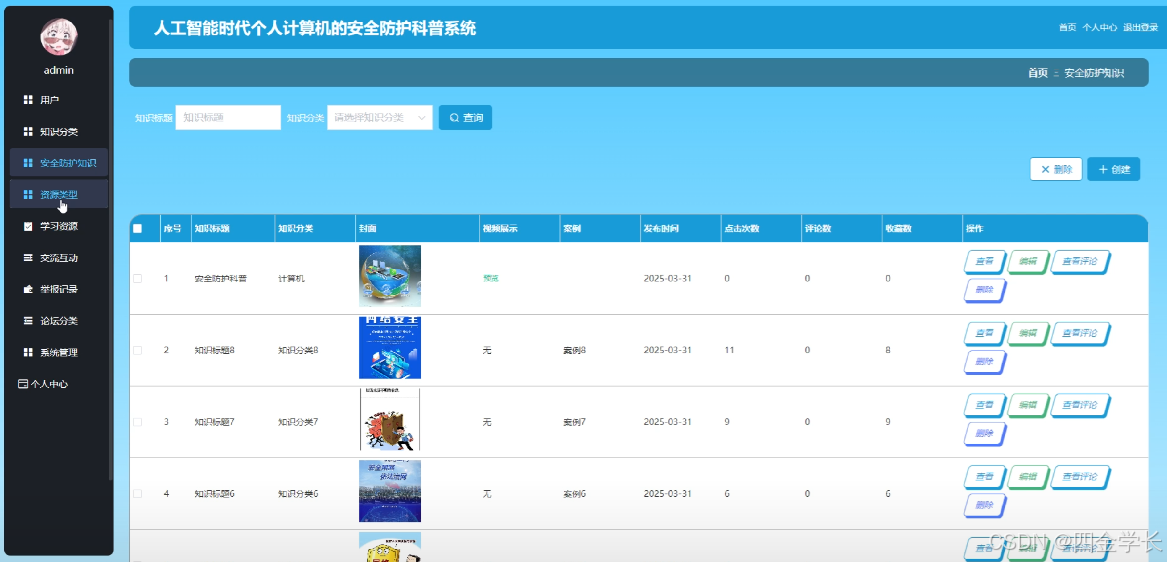Check the row 1 checkbox for 安全防护科普
The image size is (1167, 562).
tap(137, 278)
